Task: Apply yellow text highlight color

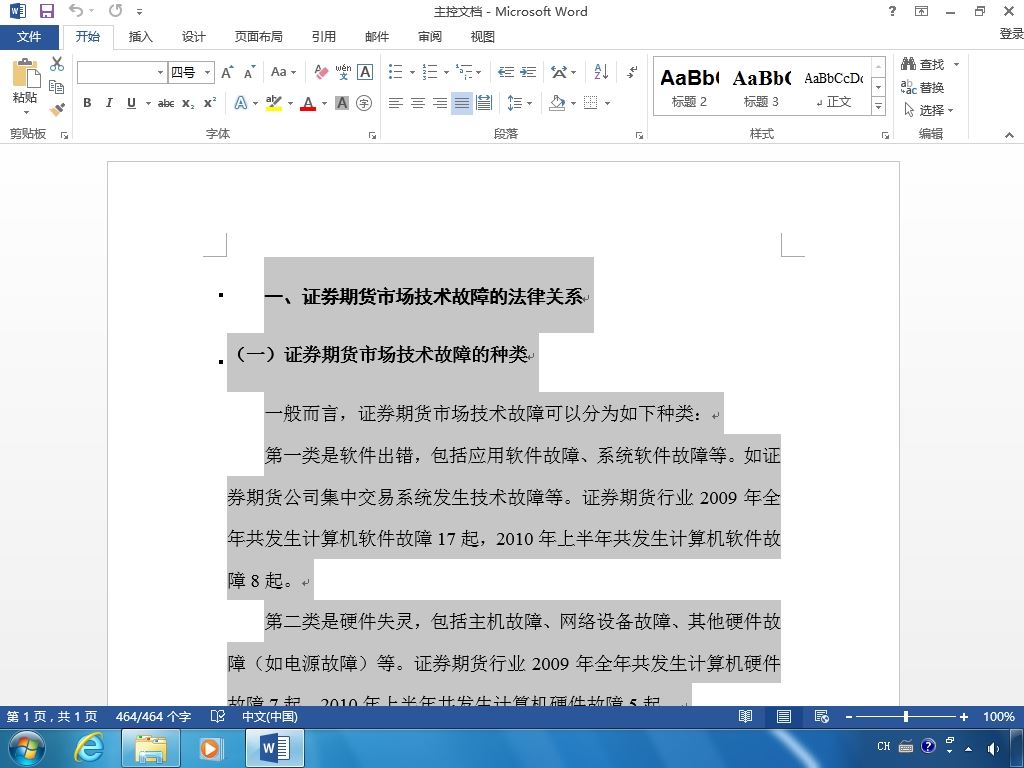Action: (x=274, y=103)
